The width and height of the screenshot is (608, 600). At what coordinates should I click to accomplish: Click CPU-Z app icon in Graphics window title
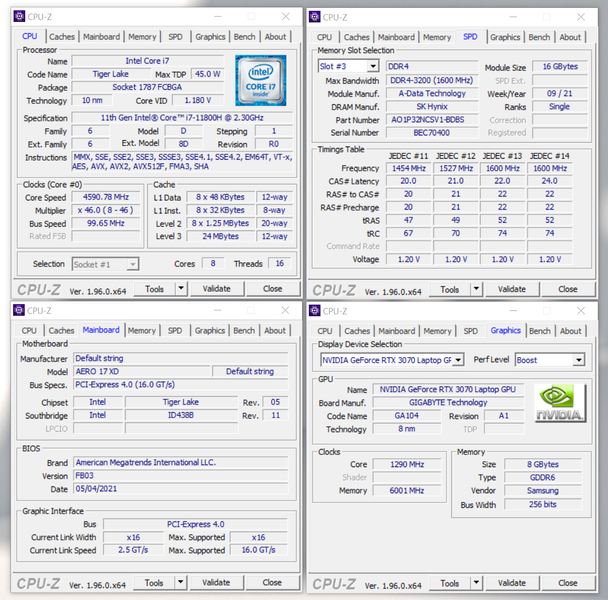pyautogui.click(x=314, y=311)
